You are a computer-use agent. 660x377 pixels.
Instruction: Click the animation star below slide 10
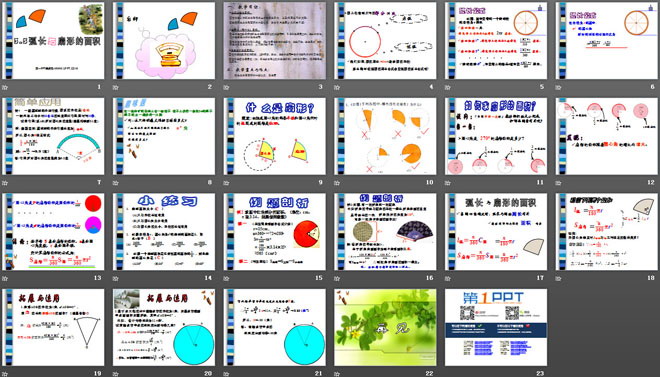click(x=337, y=183)
